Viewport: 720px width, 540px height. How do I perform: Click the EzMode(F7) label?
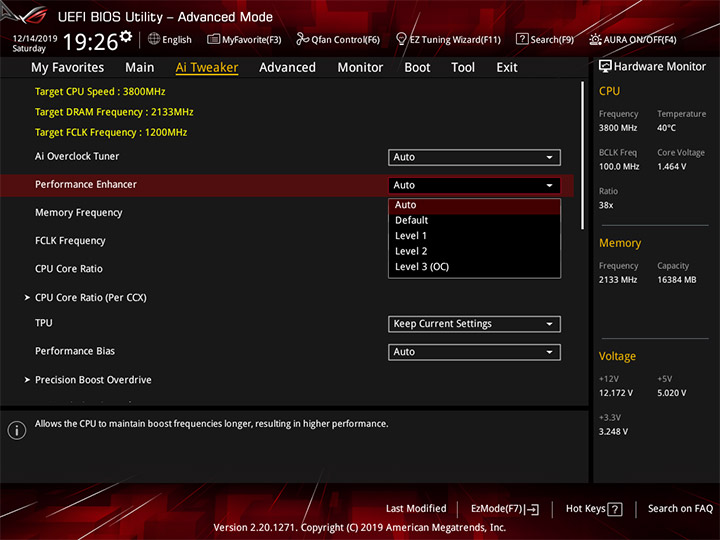tap(497, 509)
